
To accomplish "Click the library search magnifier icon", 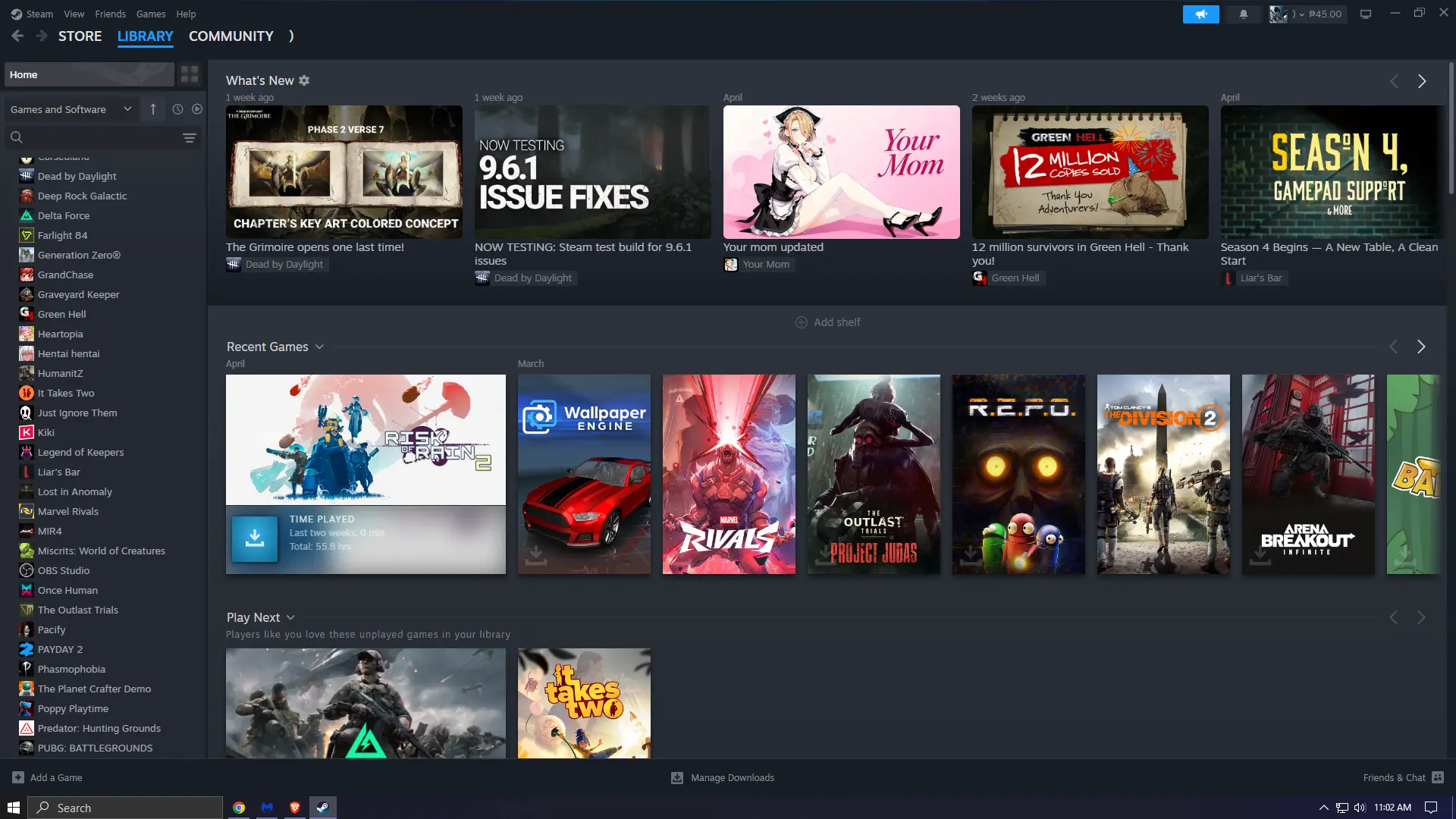I will [x=17, y=137].
